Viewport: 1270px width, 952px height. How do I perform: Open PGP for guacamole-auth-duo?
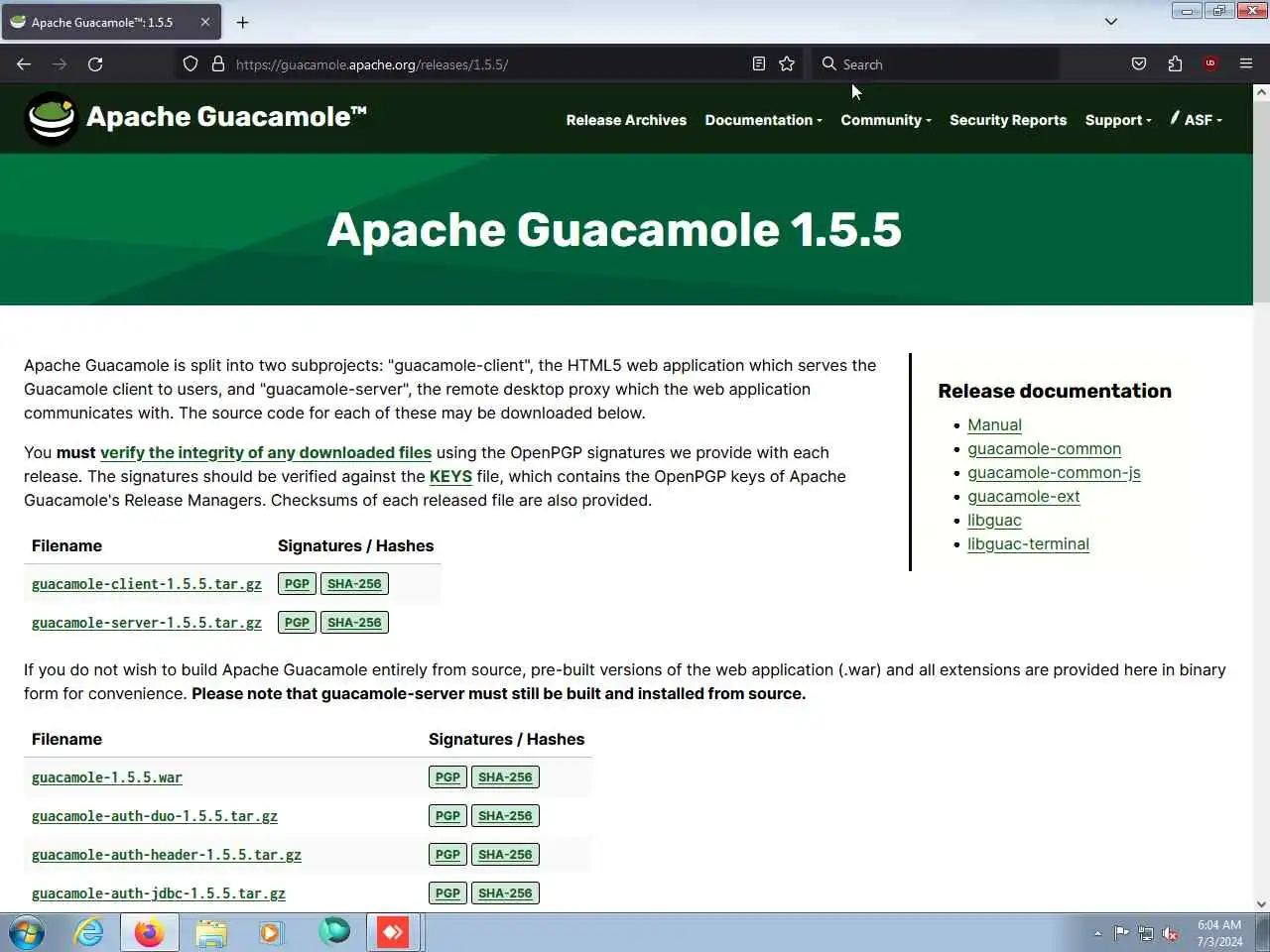447,816
